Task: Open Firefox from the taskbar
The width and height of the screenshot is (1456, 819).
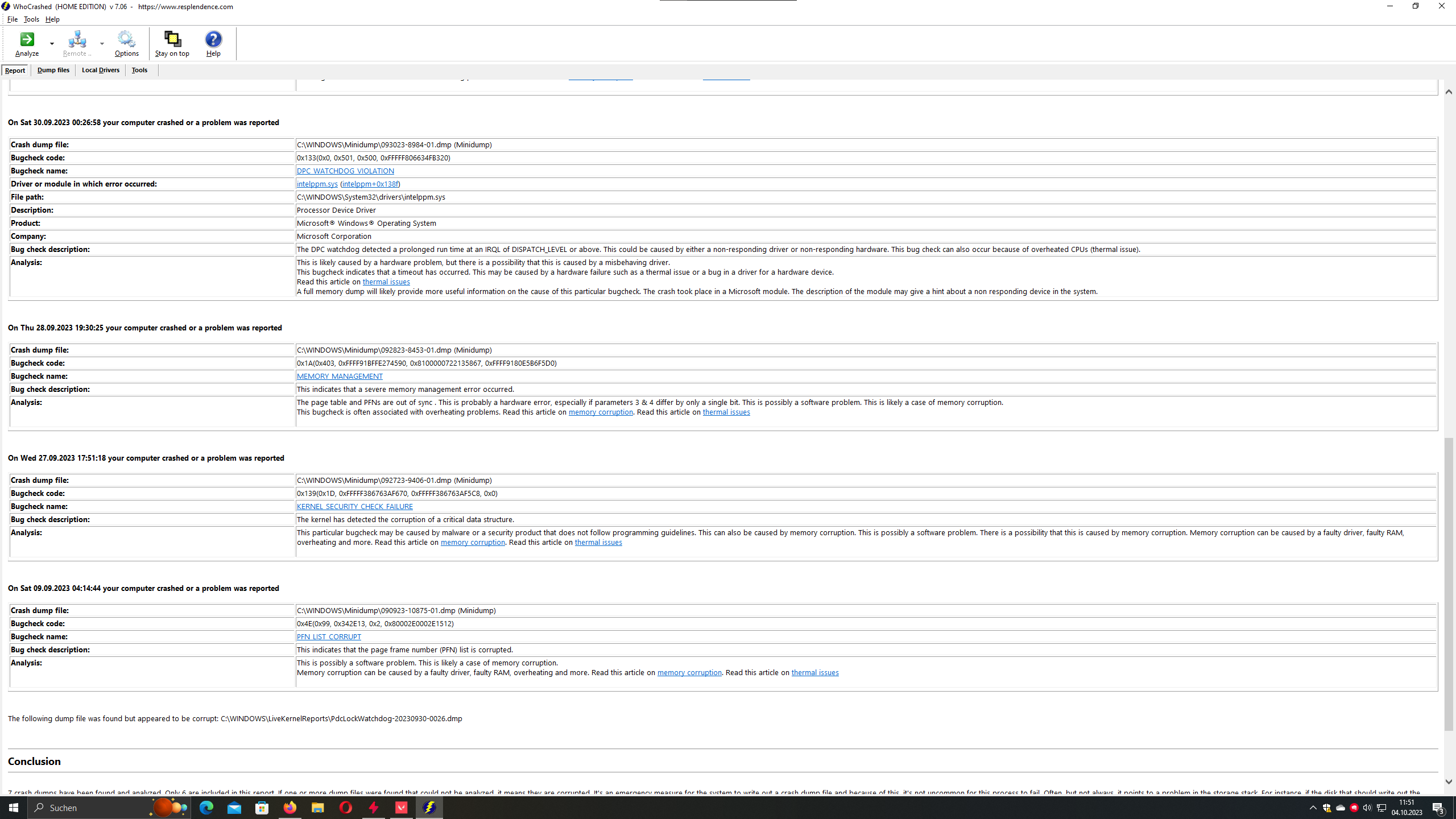Action: [x=290, y=808]
